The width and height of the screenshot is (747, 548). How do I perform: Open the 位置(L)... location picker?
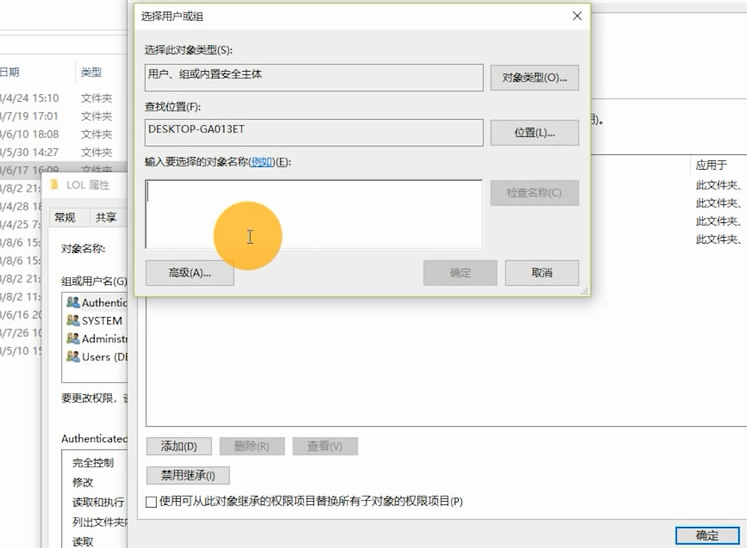pos(534,133)
